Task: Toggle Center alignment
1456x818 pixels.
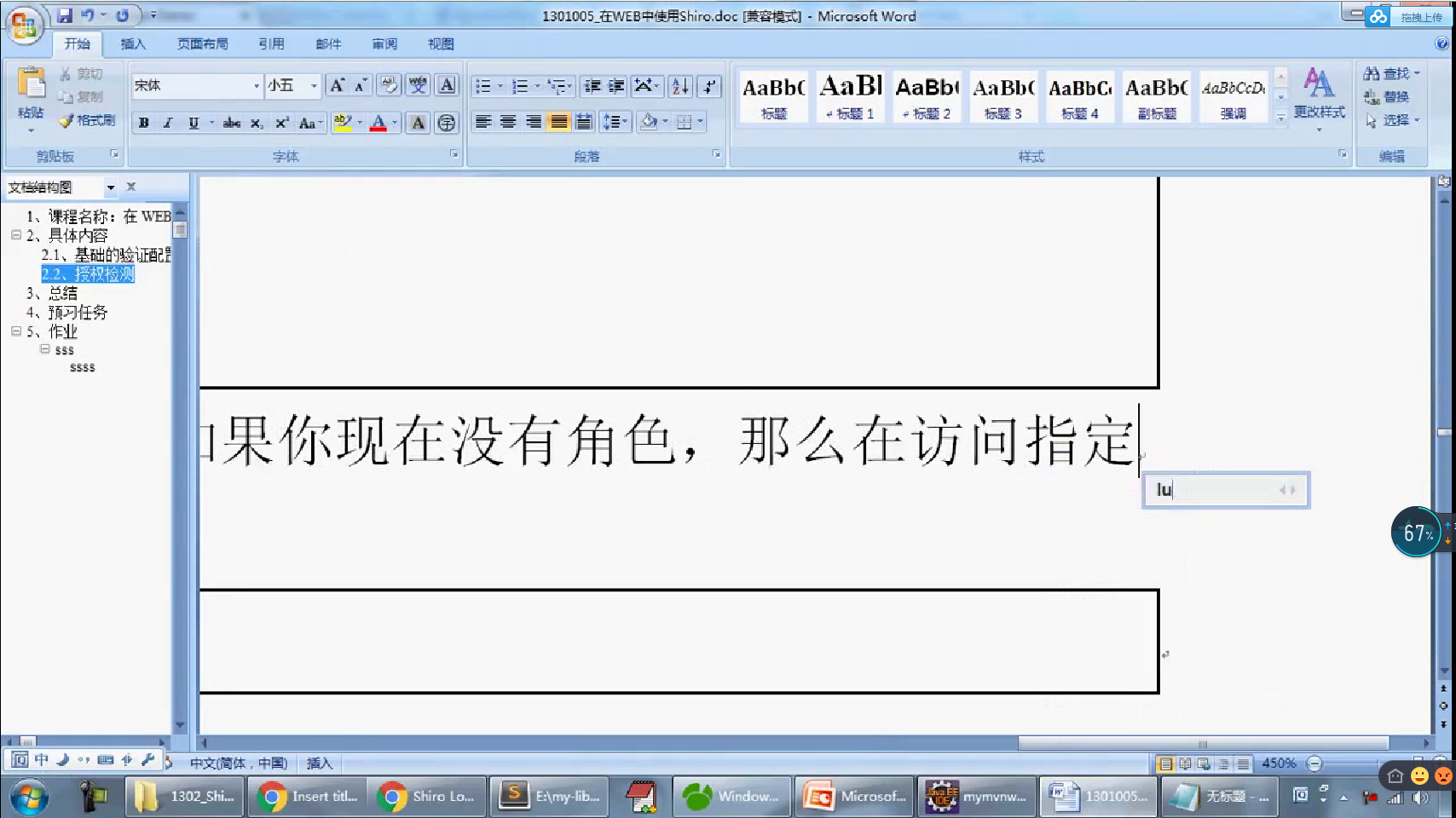Action: 508,122
